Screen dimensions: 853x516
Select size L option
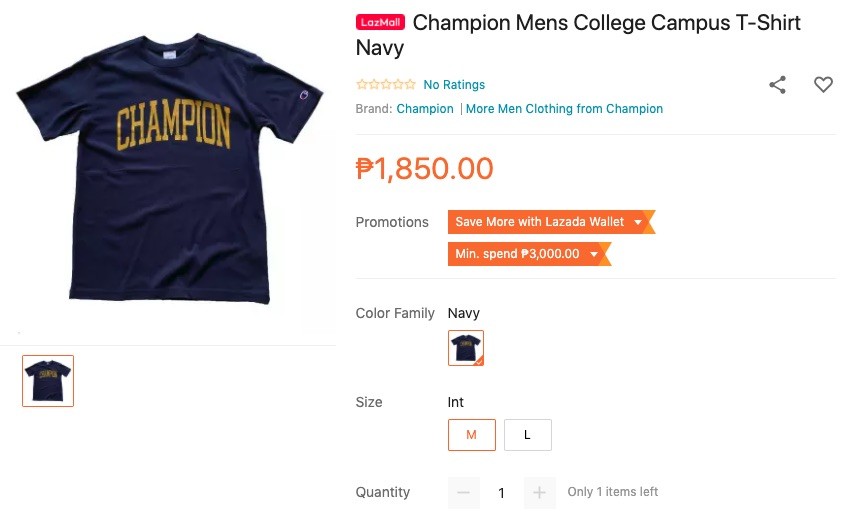pos(527,434)
